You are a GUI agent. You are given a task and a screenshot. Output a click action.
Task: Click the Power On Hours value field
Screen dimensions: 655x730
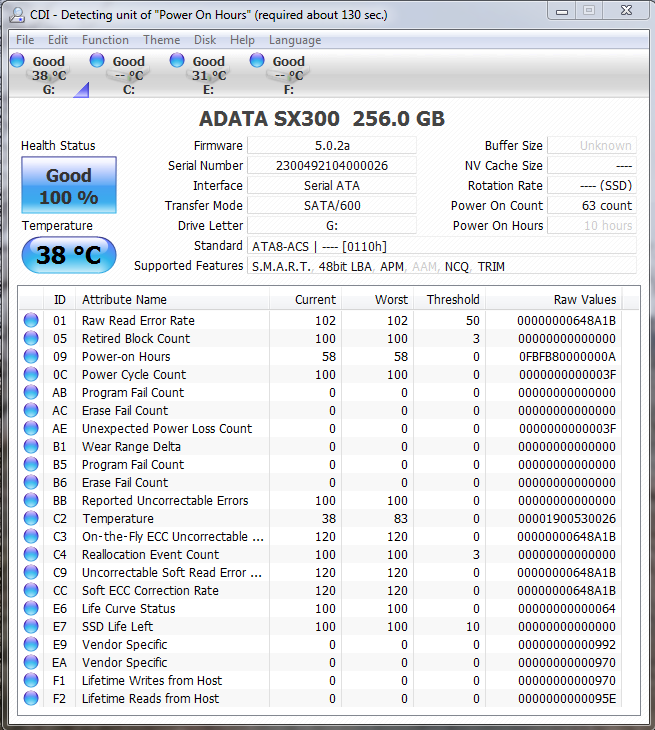(591, 226)
